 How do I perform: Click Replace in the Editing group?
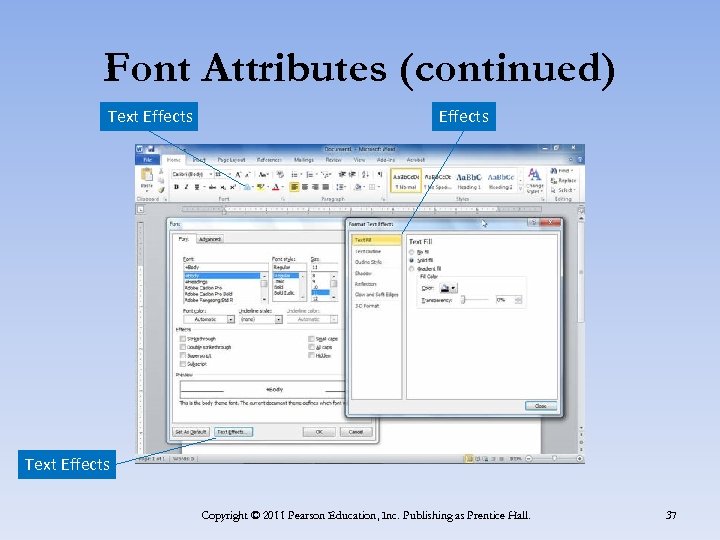click(563, 180)
